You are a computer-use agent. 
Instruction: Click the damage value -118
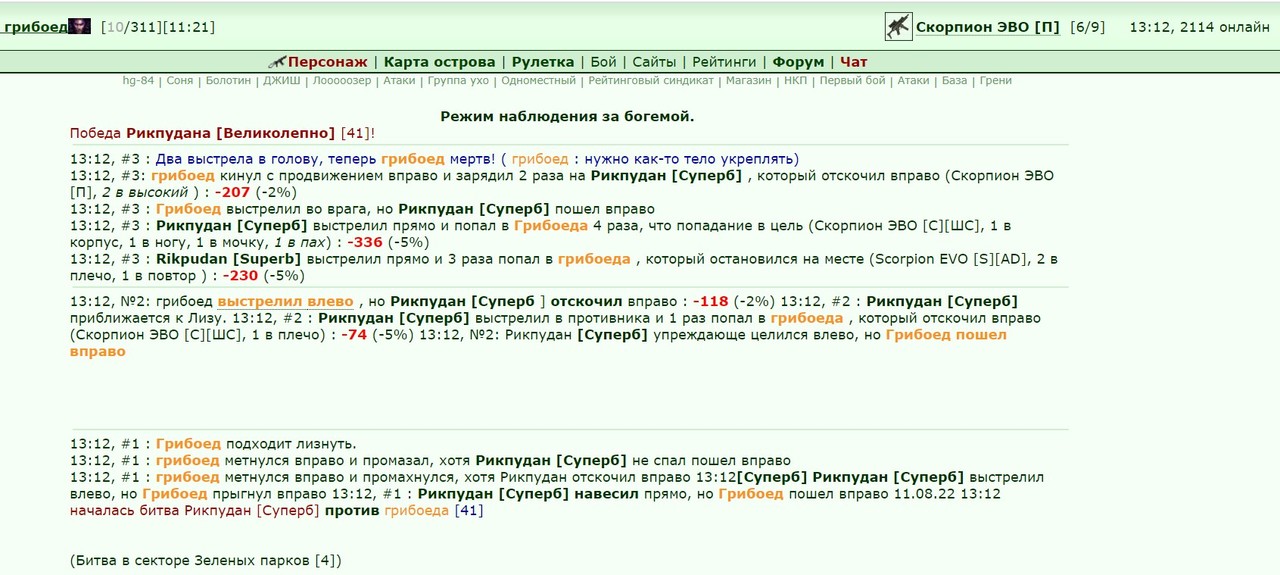coord(711,301)
